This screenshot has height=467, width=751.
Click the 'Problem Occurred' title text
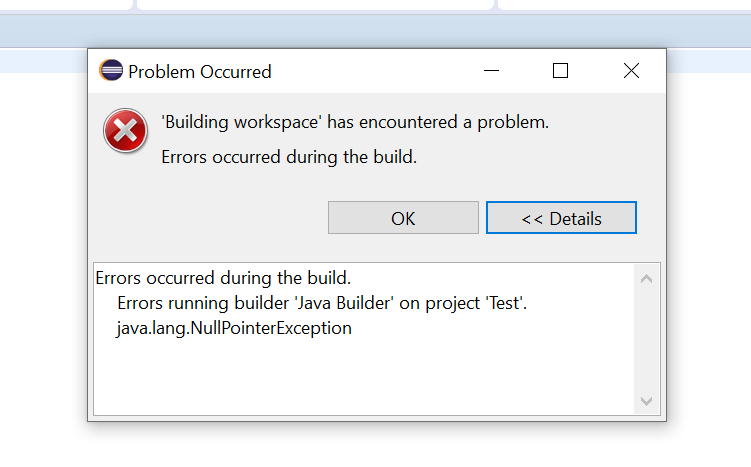tap(200, 72)
